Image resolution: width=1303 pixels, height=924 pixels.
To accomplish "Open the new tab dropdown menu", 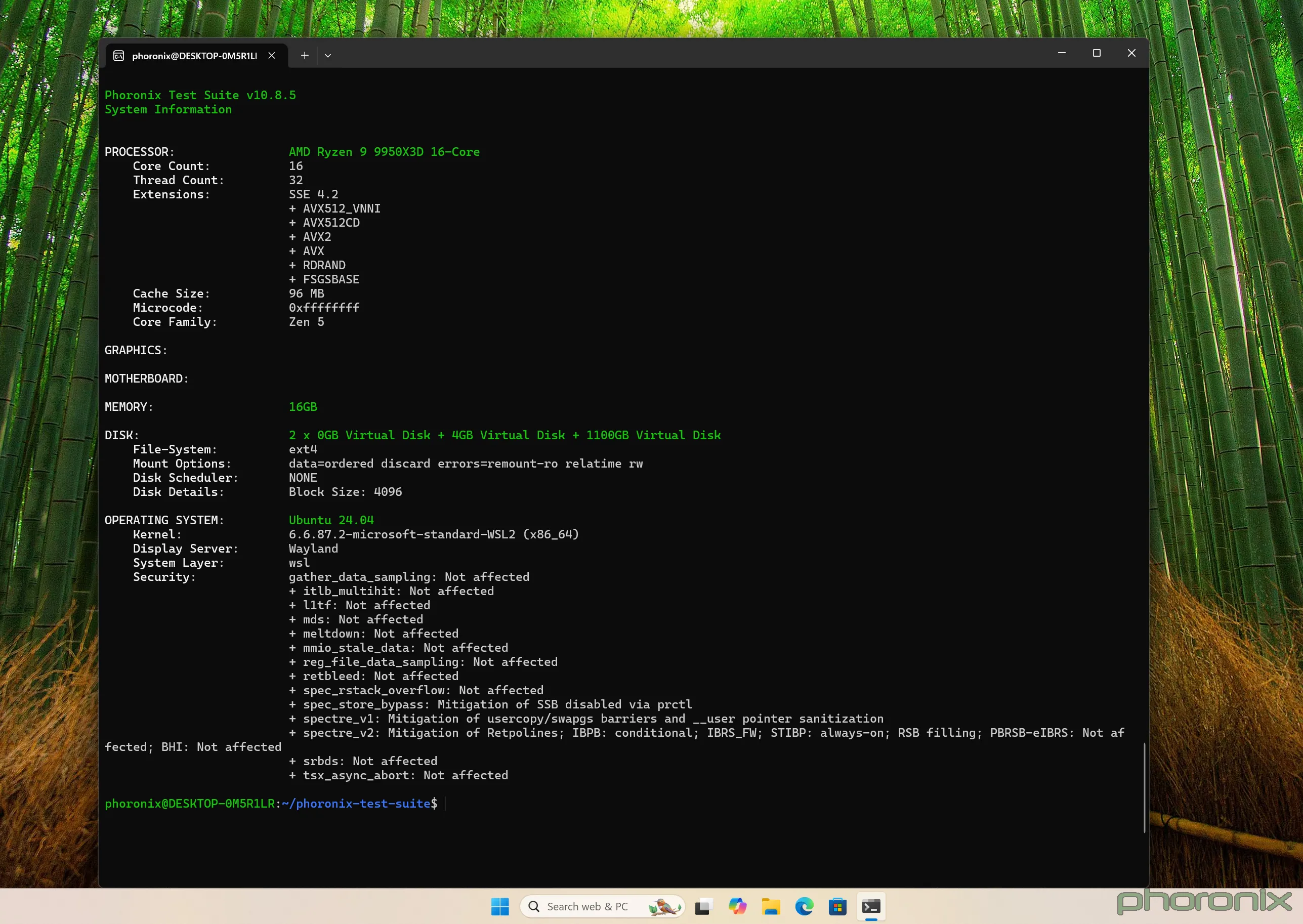I will pos(328,55).
